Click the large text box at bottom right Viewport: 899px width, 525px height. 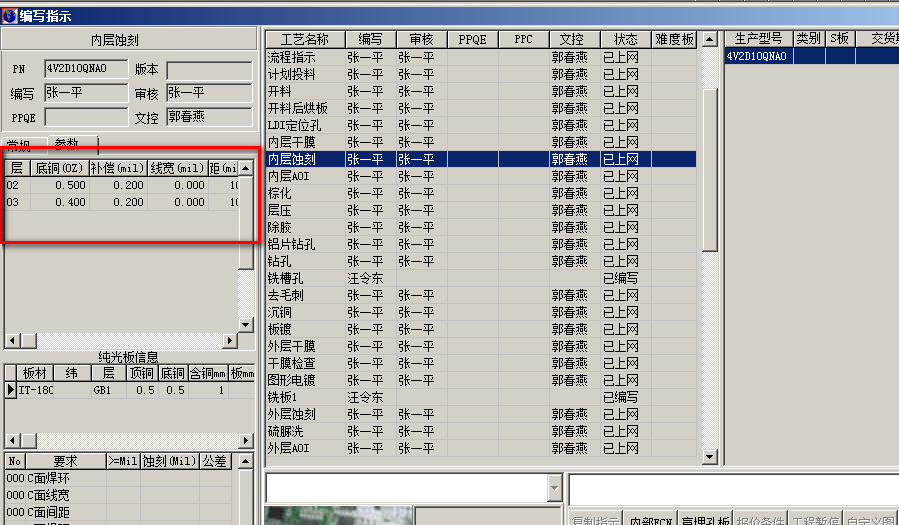pyautogui.click(x=733, y=489)
